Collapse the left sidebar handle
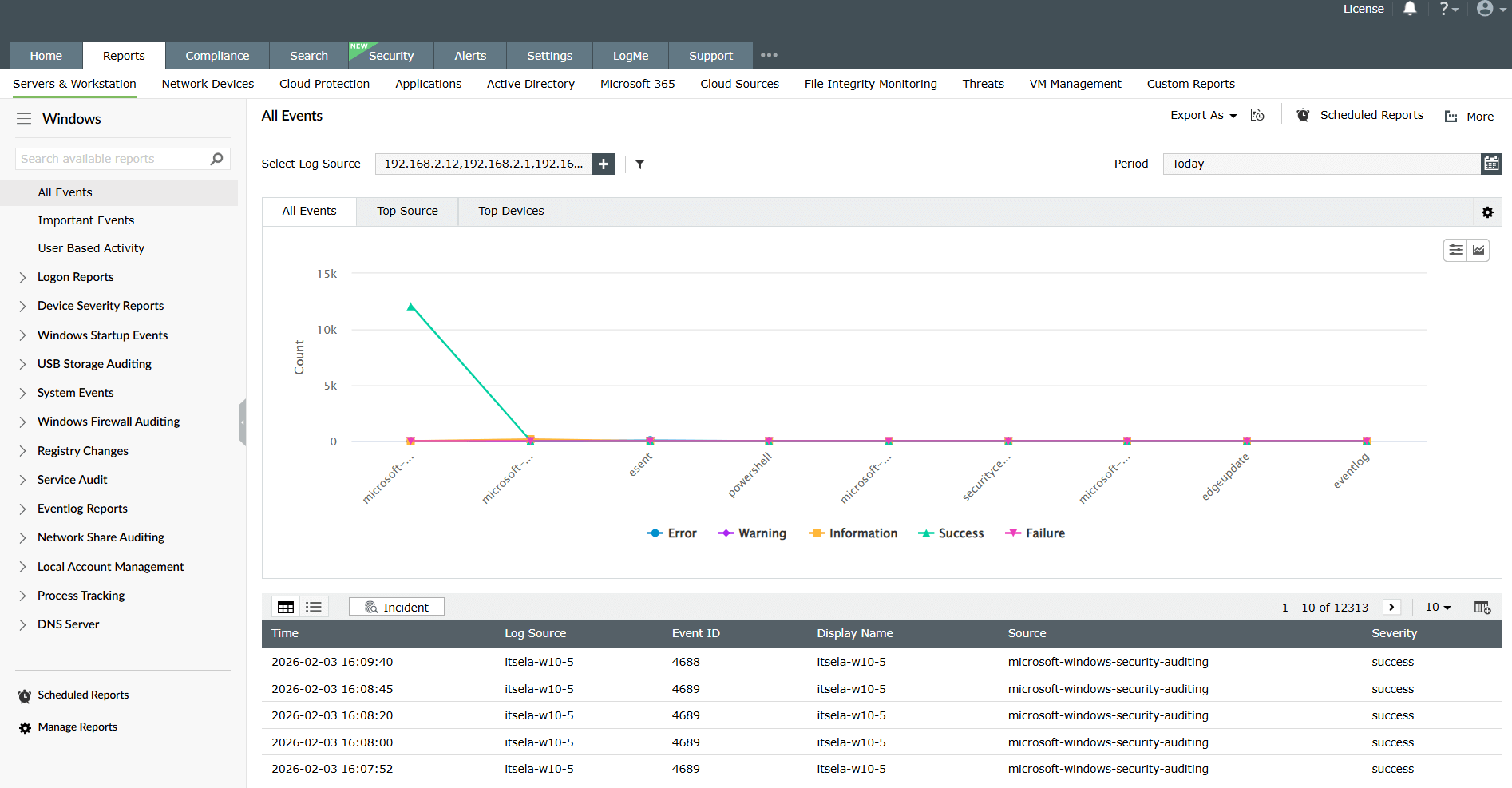1512x788 pixels. [x=242, y=422]
